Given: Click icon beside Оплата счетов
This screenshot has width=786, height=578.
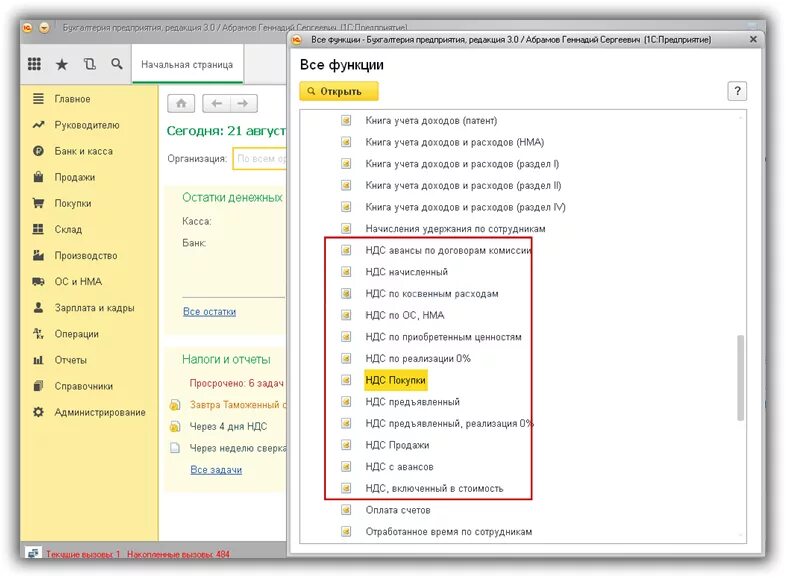Looking at the screenshot, I should tap(346, 510).
